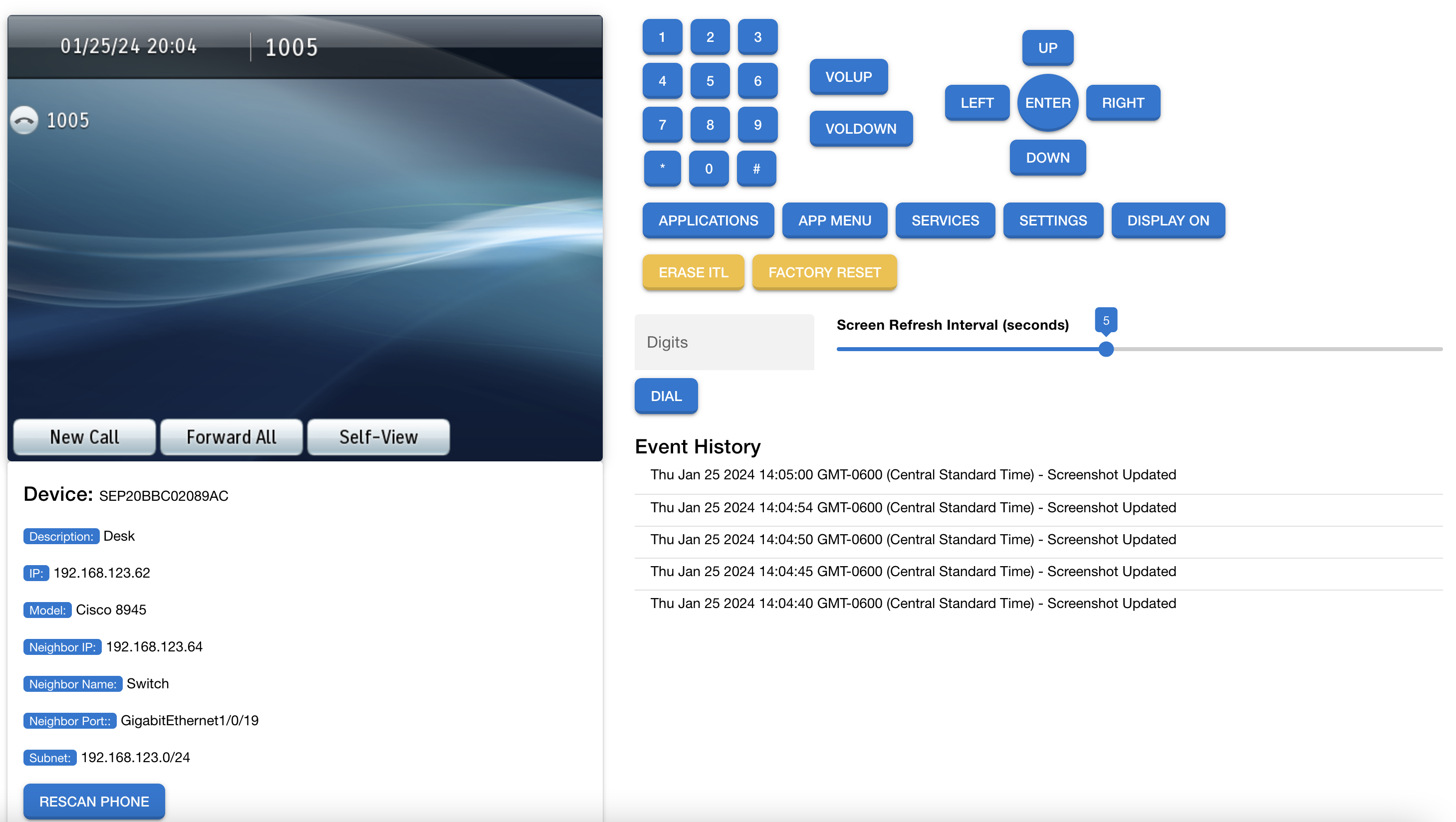The width and height of the screenshot is (1456, 822).
Task: Increase volume with the VOLUP button
Action: tap(848, 77)
